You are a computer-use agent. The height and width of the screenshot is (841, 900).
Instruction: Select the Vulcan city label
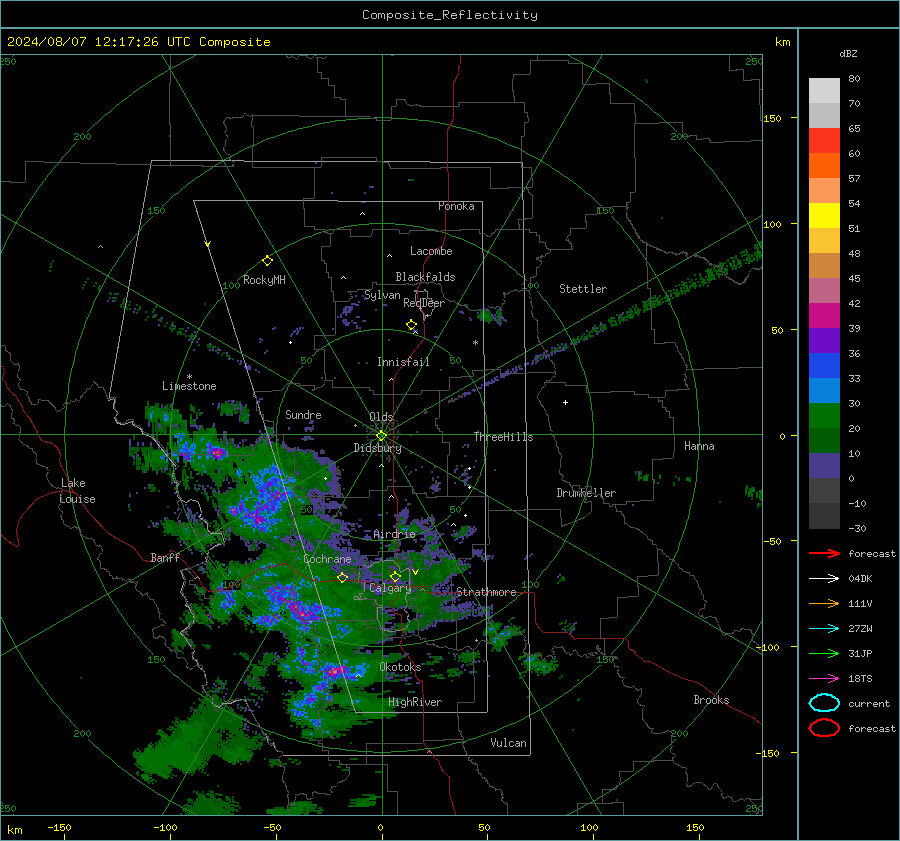coord(508,743)
